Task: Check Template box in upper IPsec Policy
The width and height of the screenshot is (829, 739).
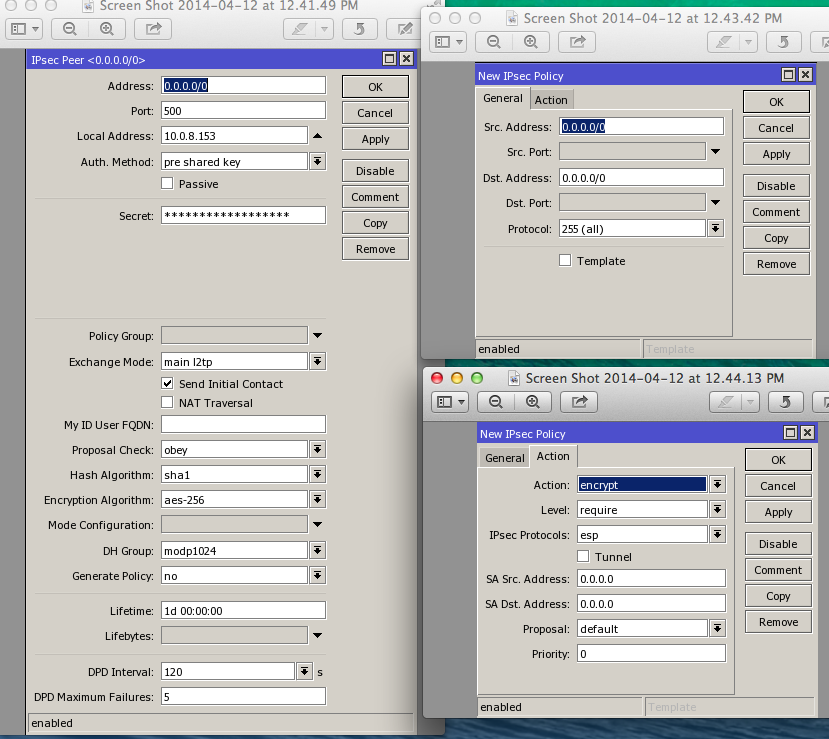Action: tap(565, 260)
